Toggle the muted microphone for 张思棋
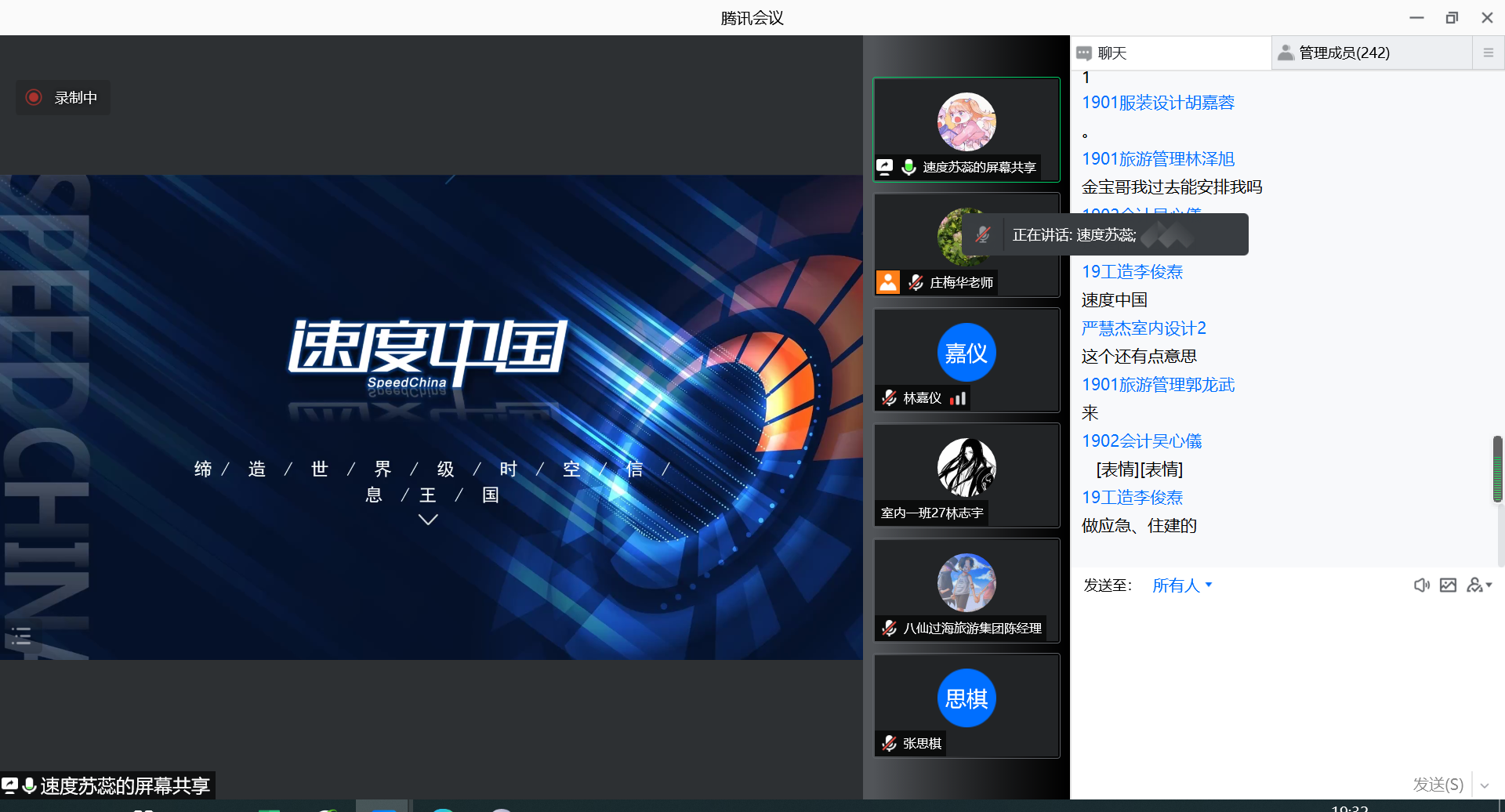This screenshot has width=1505, height=812. (x=889, y=743)
